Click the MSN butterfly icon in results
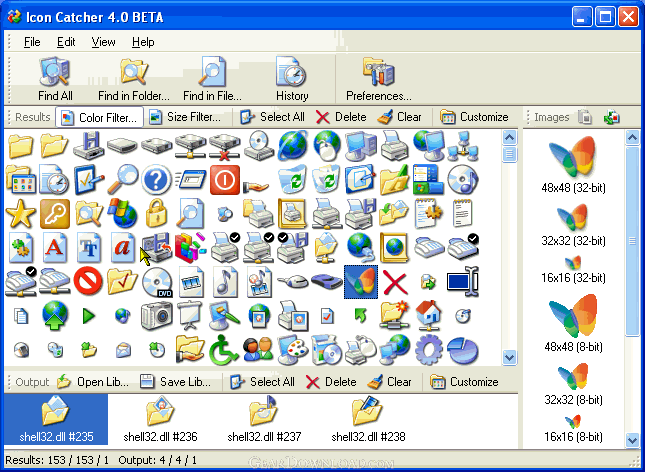The image size is (645, 472). (x=361, y=282)
